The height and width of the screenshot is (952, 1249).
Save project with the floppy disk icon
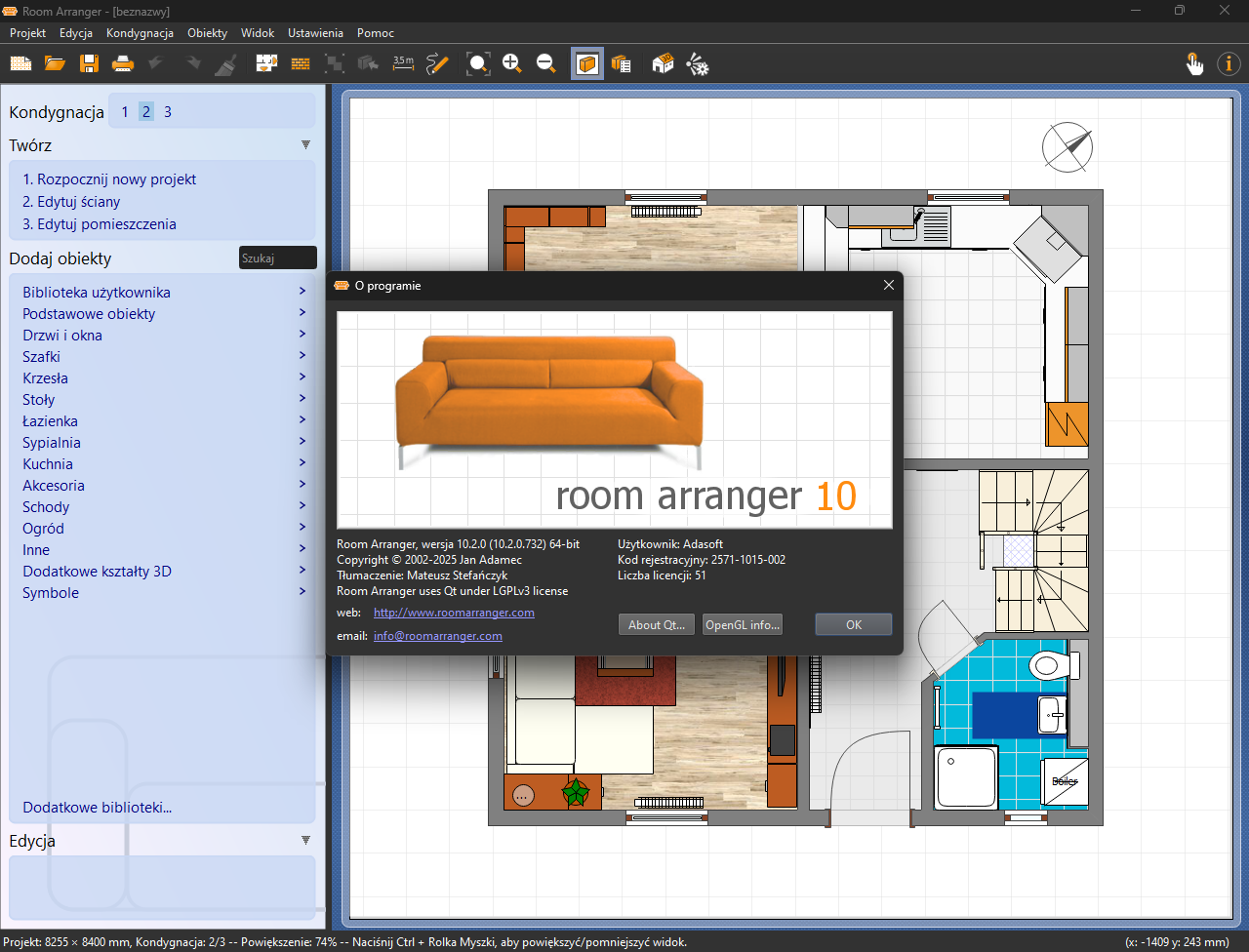(89, 64)
